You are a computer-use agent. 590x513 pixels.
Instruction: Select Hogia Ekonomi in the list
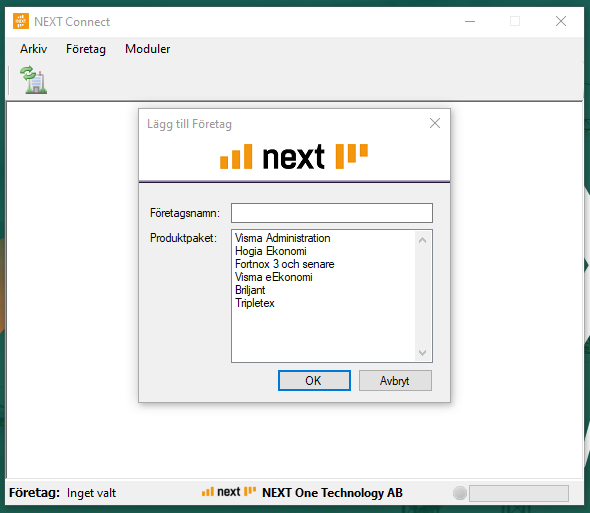click(x=271, y=251)
